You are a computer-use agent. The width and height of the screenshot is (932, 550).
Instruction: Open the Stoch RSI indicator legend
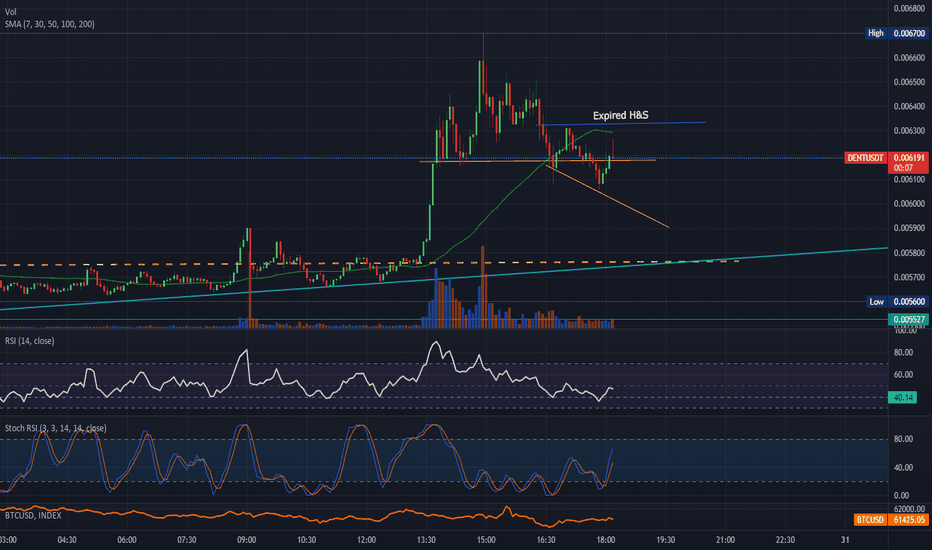pyautogui.click(x=55, y=428)
